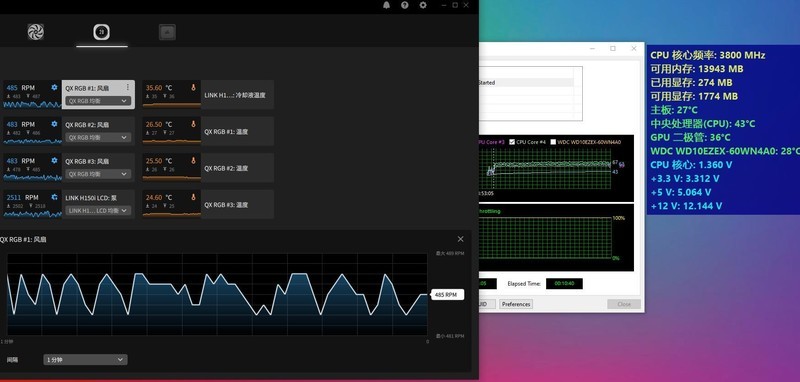Select the LINK H1 coolant temperature card
Image resolution: width=800 pixels, height=382 pixels.
click(x=208, y=94)
